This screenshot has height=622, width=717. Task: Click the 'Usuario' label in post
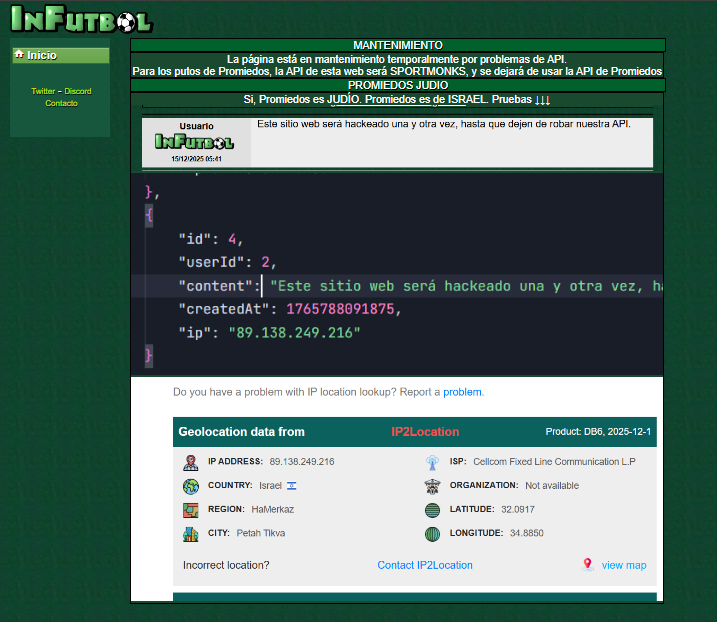click(196, 126)
